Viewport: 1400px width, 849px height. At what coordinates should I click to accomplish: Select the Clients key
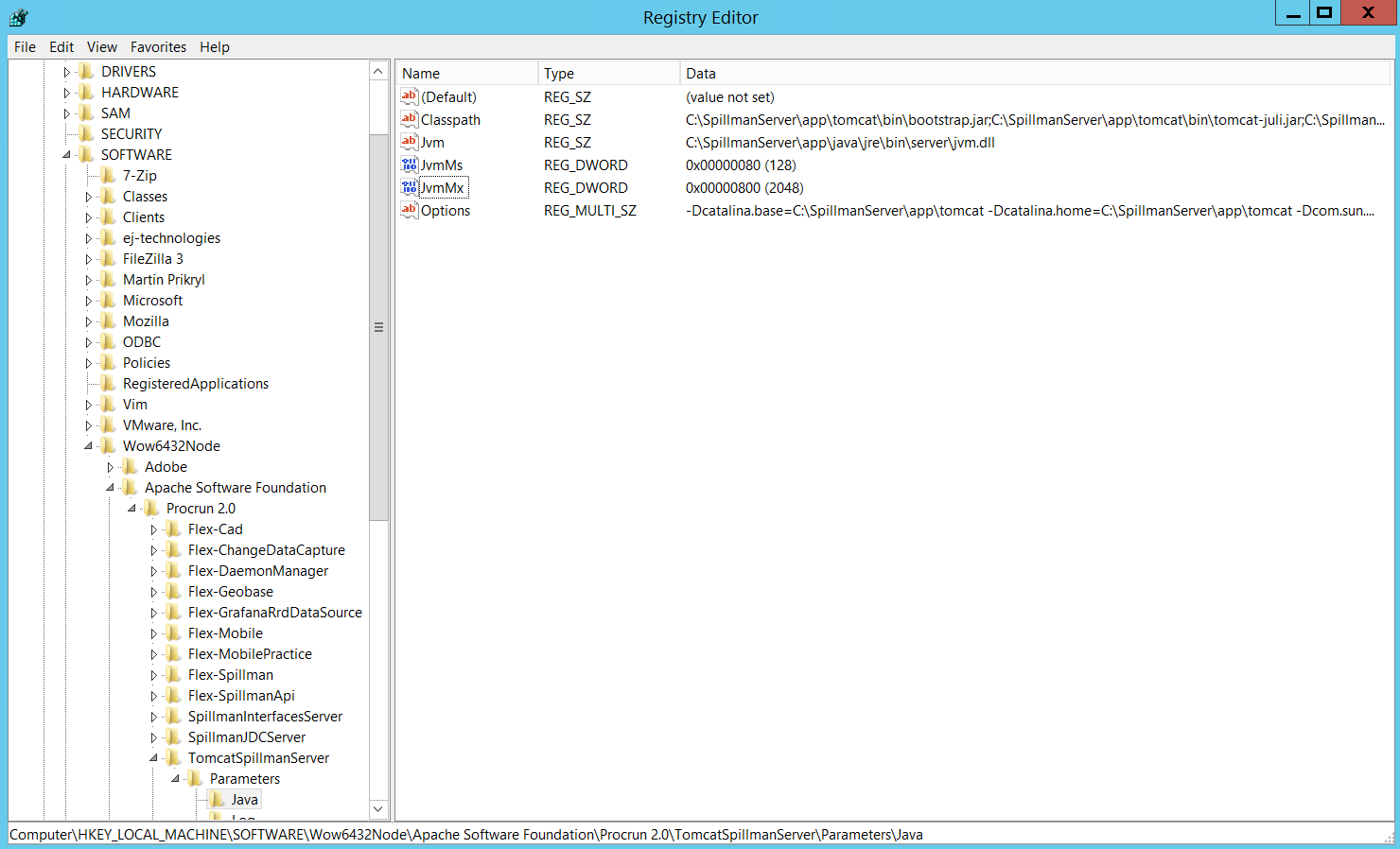(x=144, y=217)
